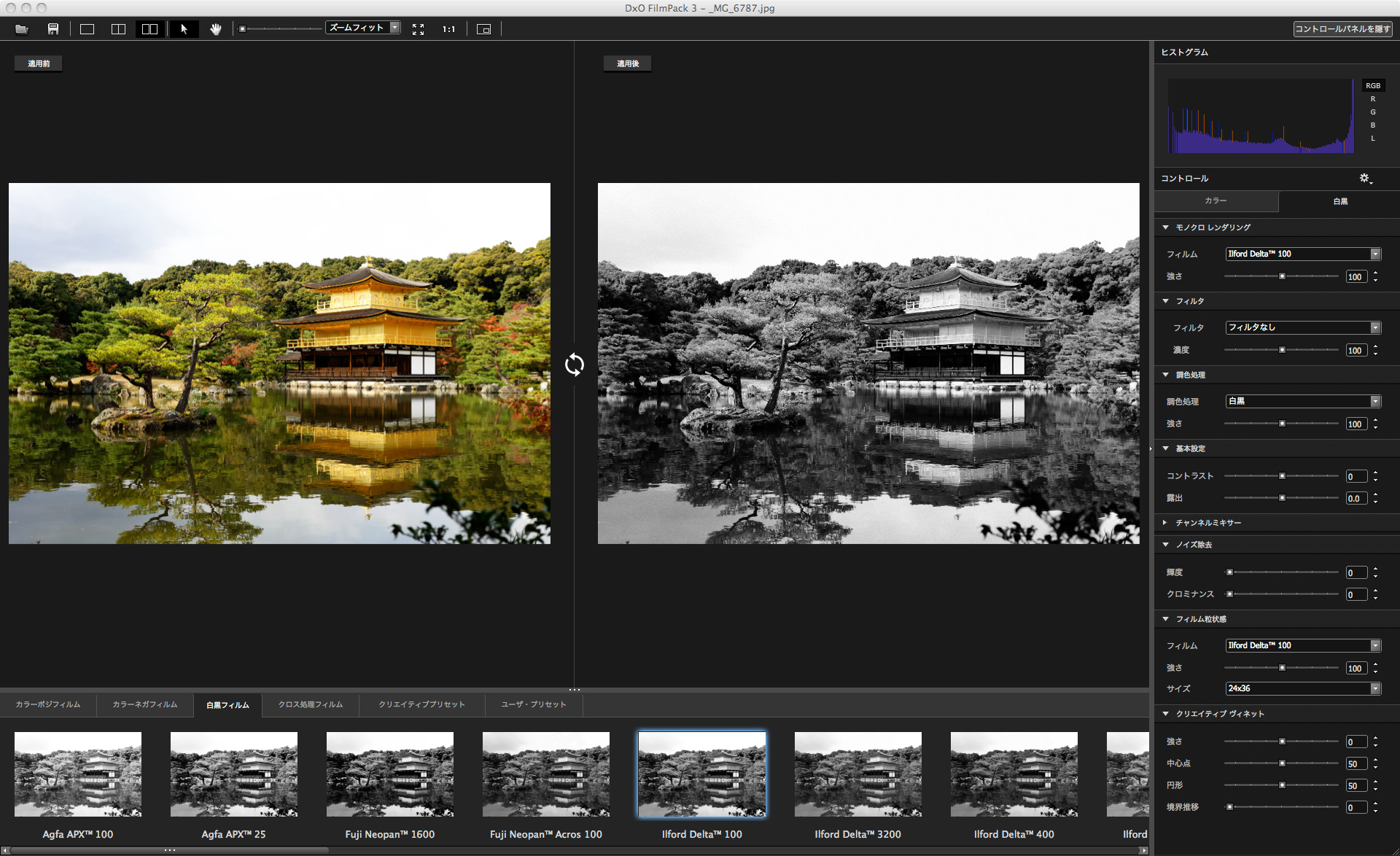
Task: Select the arrow pointer tool
Action: point(184,29)
